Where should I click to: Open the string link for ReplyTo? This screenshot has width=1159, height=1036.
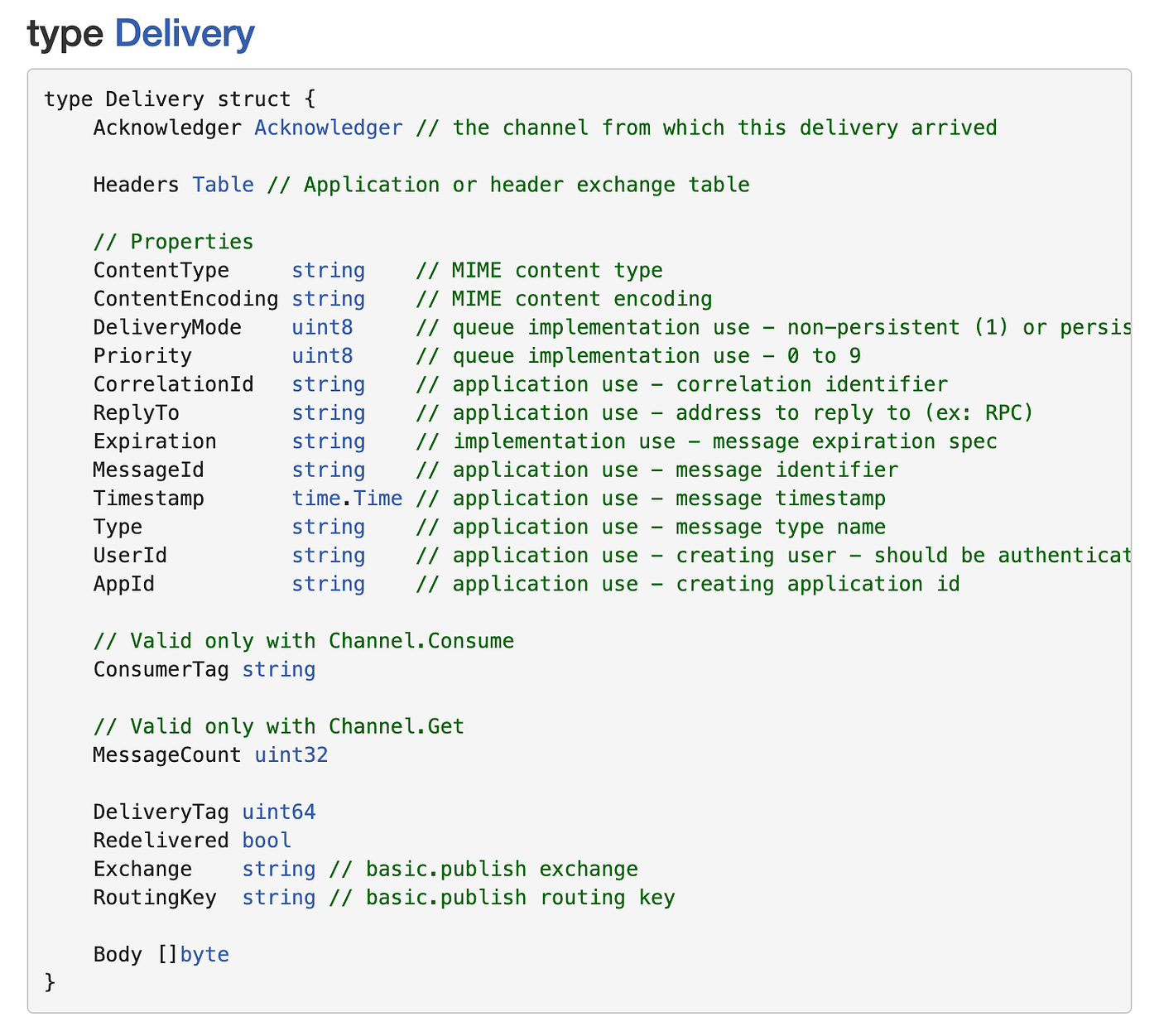click(x=328, y=412)
